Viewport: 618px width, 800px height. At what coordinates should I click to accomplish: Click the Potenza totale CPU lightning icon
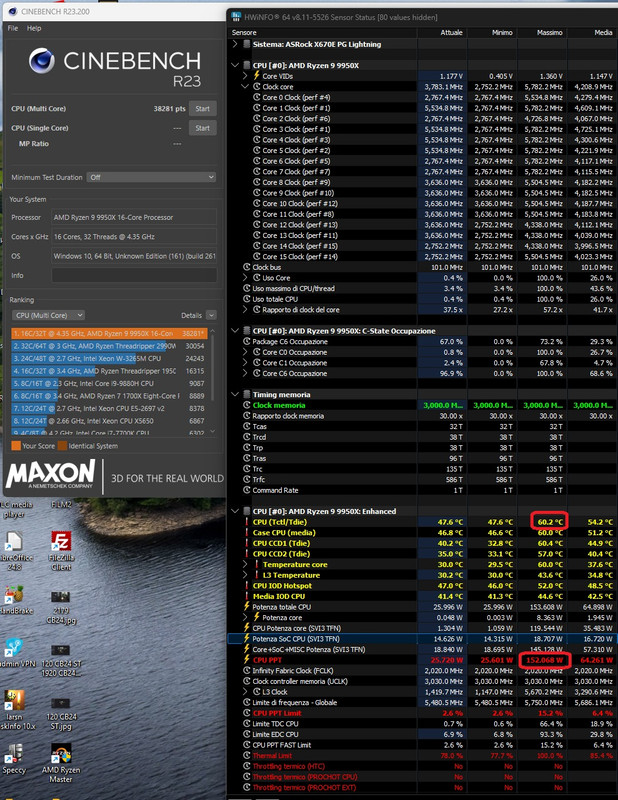(247, 607)
